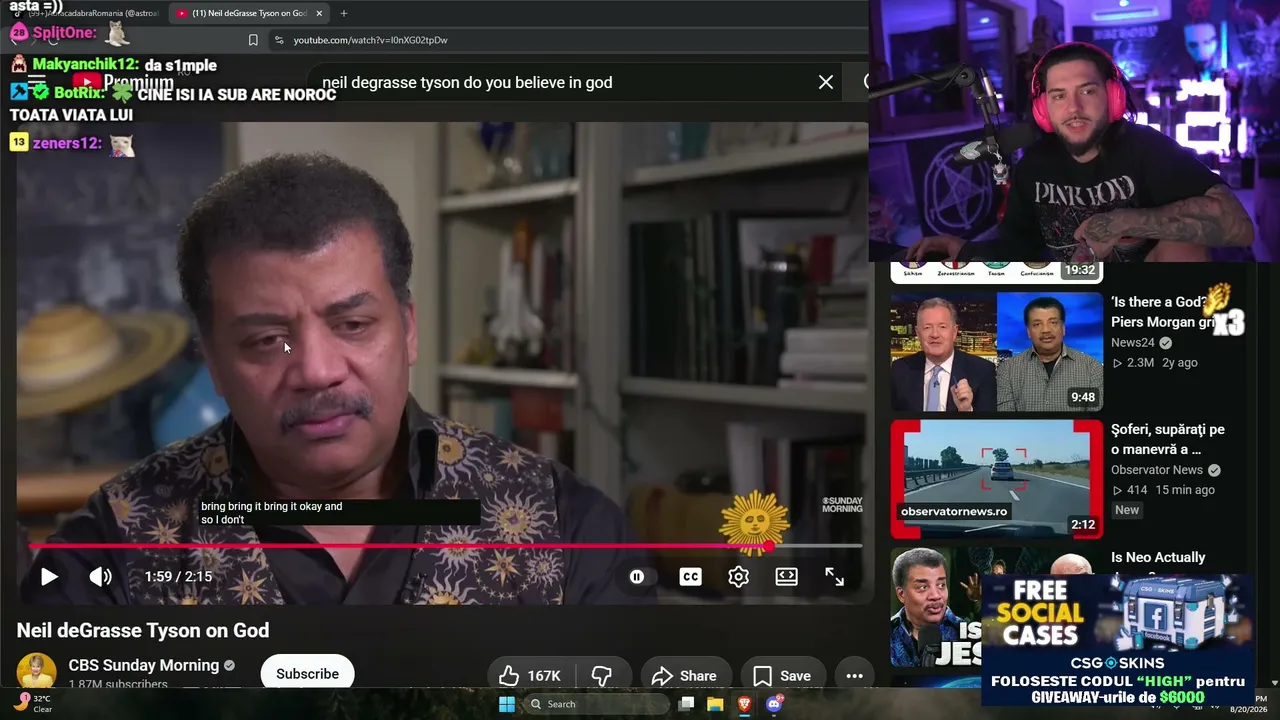Click the YouTube search field text
Screen dimensions: 1280x720
467,83
